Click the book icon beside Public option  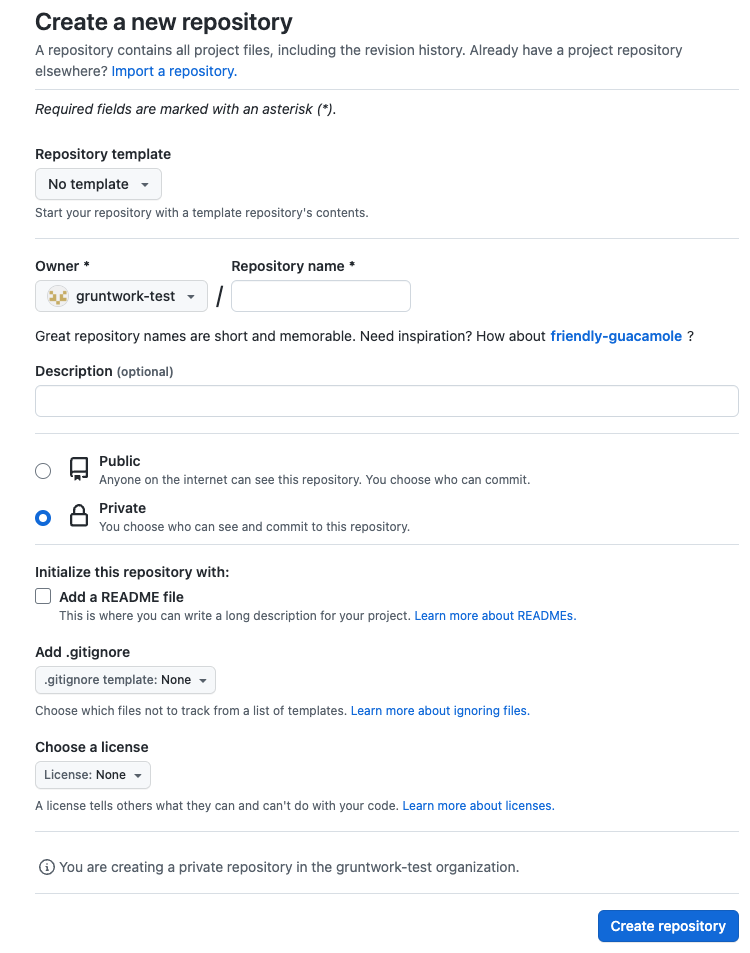[78, 469]
